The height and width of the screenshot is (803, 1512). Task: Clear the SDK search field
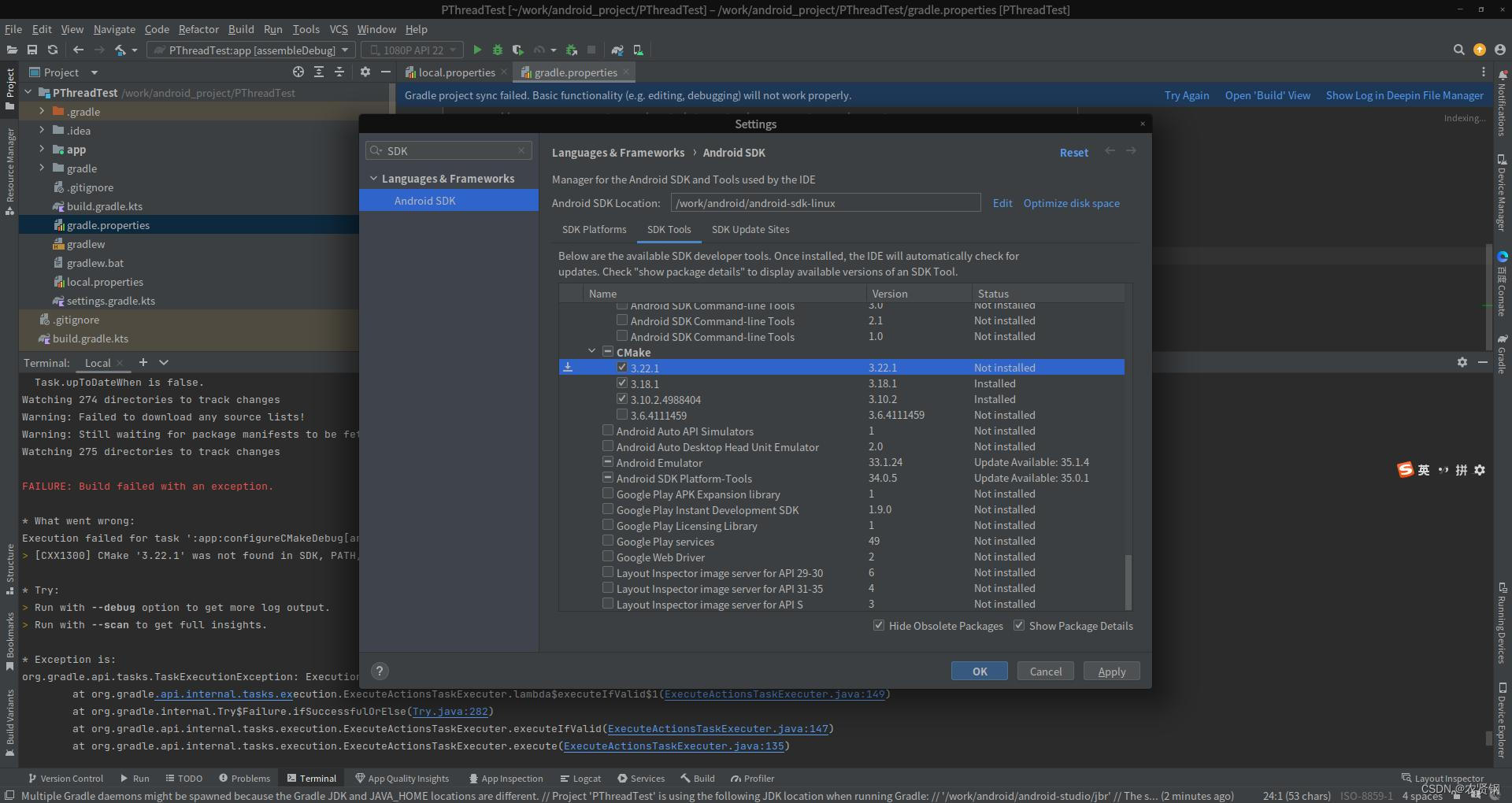521,150
